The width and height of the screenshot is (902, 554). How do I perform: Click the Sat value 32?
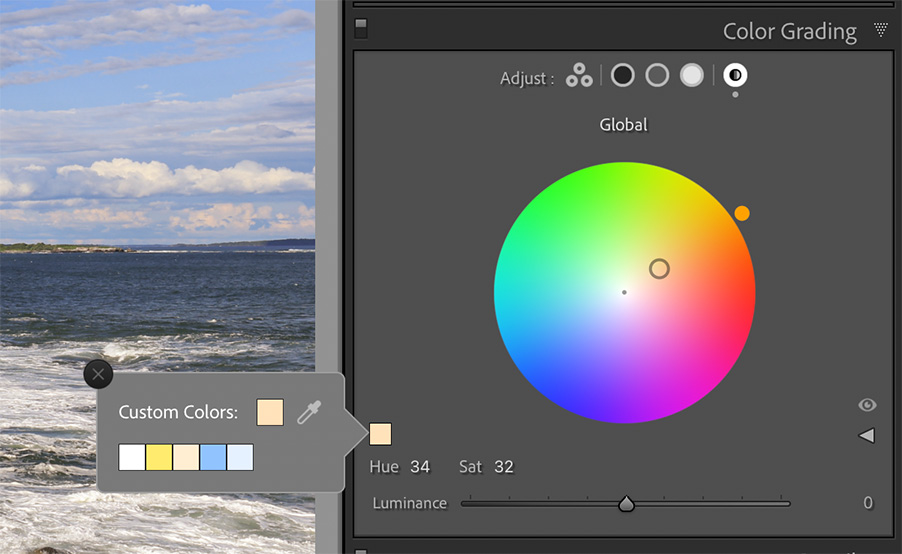[503, 467]
